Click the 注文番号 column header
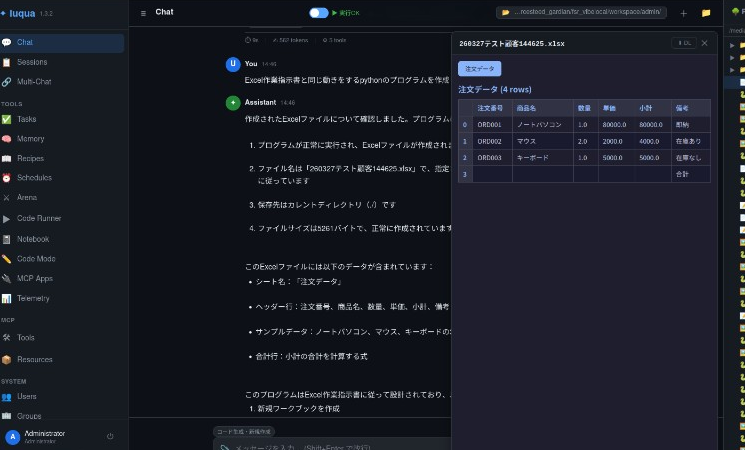The width and height of the screenshot is (745, 450). (492, 108)
